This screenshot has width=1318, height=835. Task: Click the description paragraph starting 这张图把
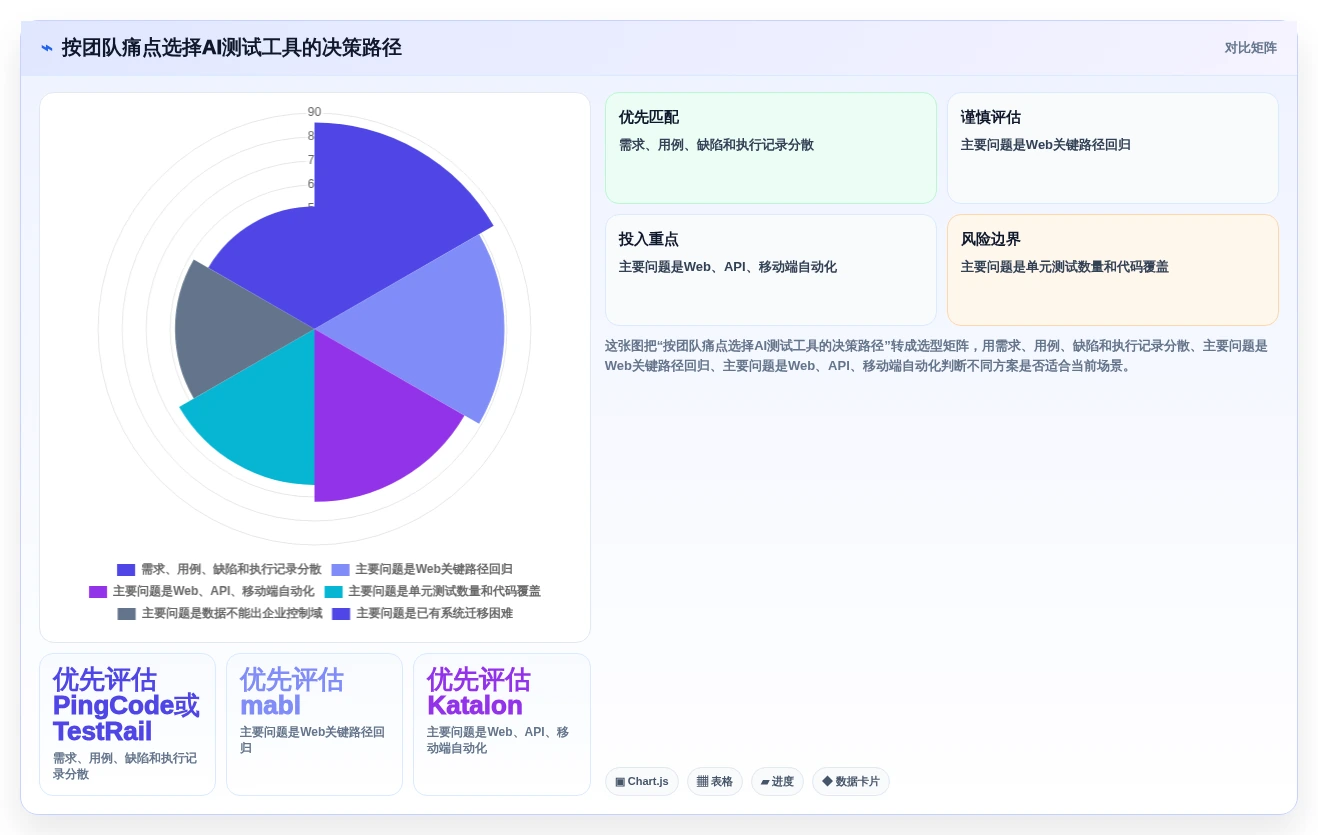tap(936, 356)
